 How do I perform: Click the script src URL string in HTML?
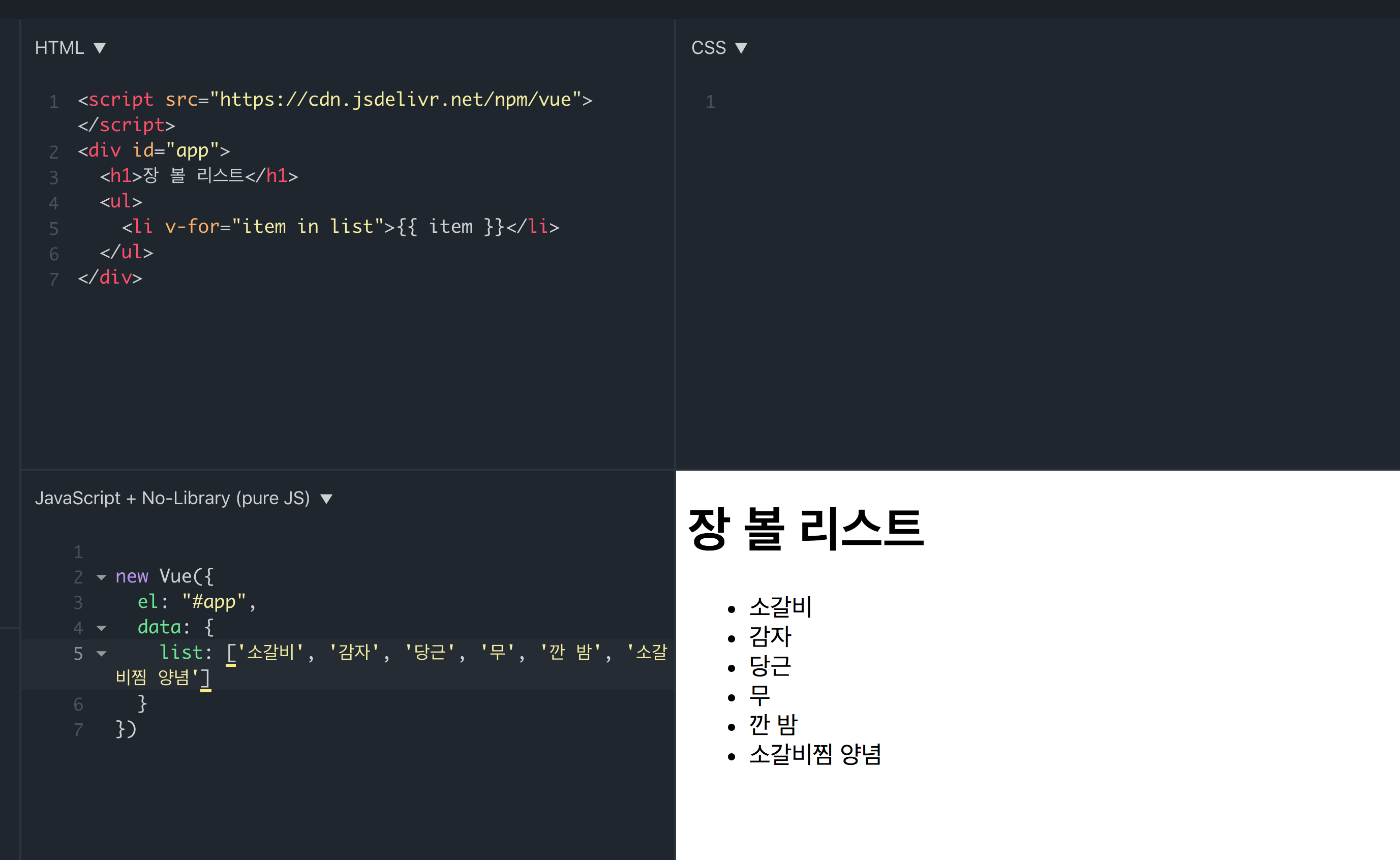pyautogui.click(x=395, y=100)
